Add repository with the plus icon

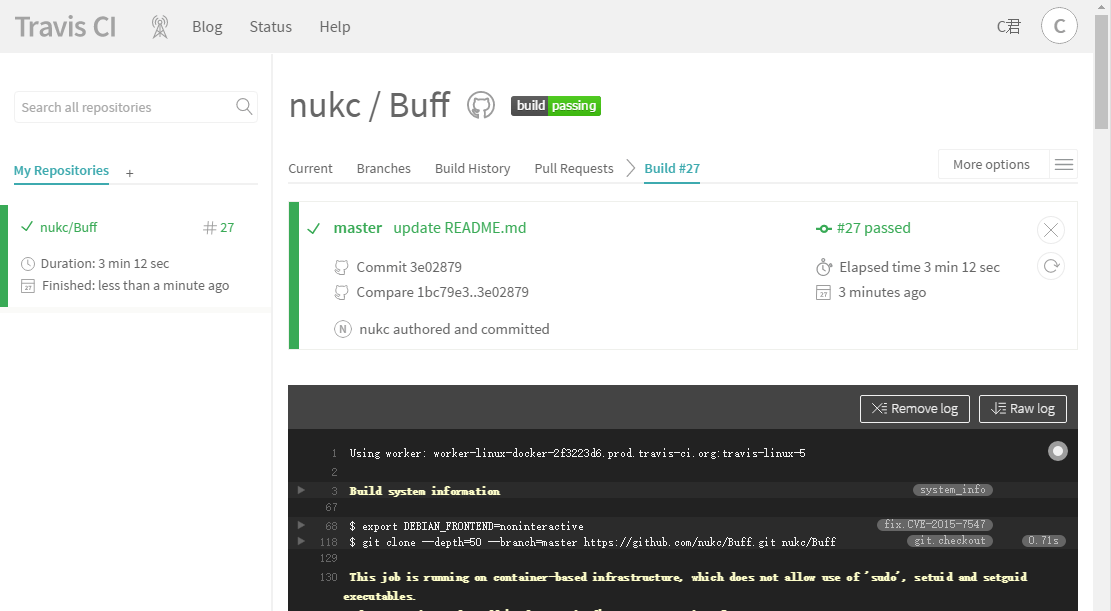pos(129,173)
